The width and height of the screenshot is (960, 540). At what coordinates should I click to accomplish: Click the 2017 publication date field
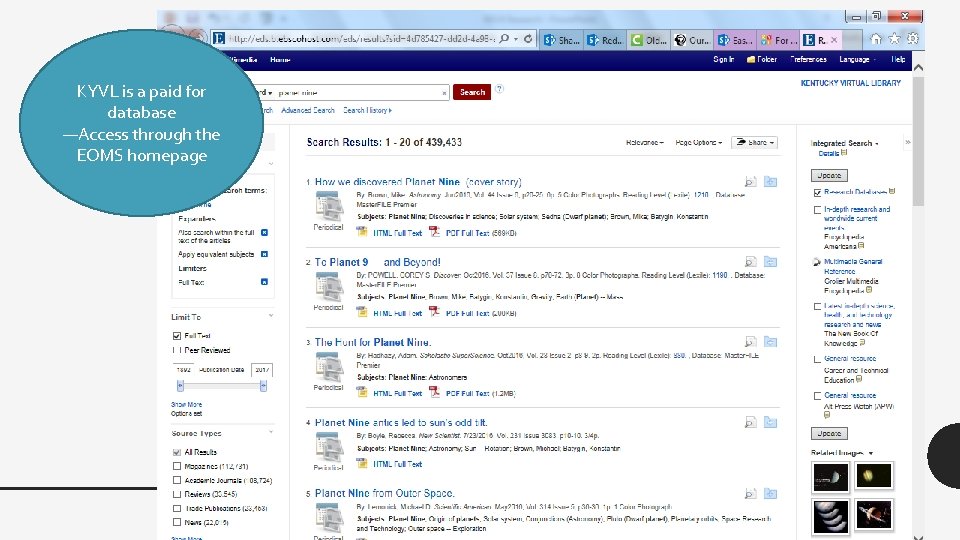(262, 370)
